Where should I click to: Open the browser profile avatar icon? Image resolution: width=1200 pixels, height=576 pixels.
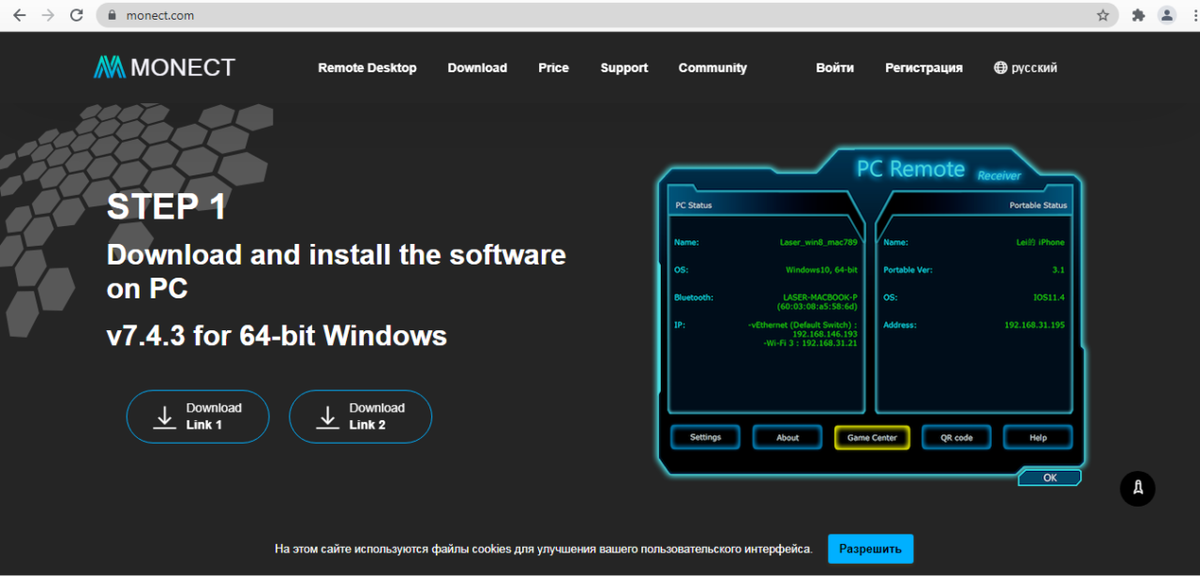(x=1167, y=15)
